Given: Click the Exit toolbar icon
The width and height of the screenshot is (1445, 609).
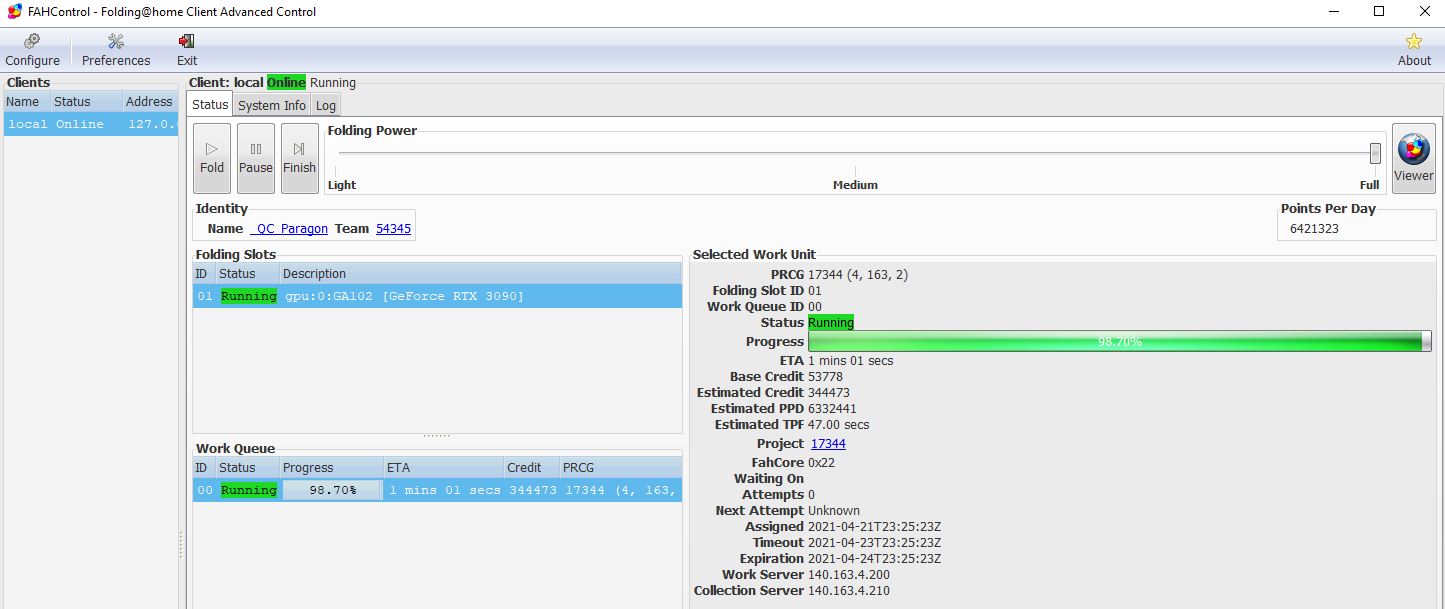Looking at the screenshot, I should 187,50.
